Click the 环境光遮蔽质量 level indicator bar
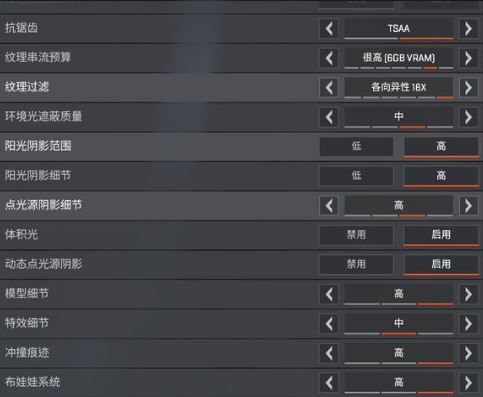The height and width of the screenshot is (397, 483). (399, 127)
